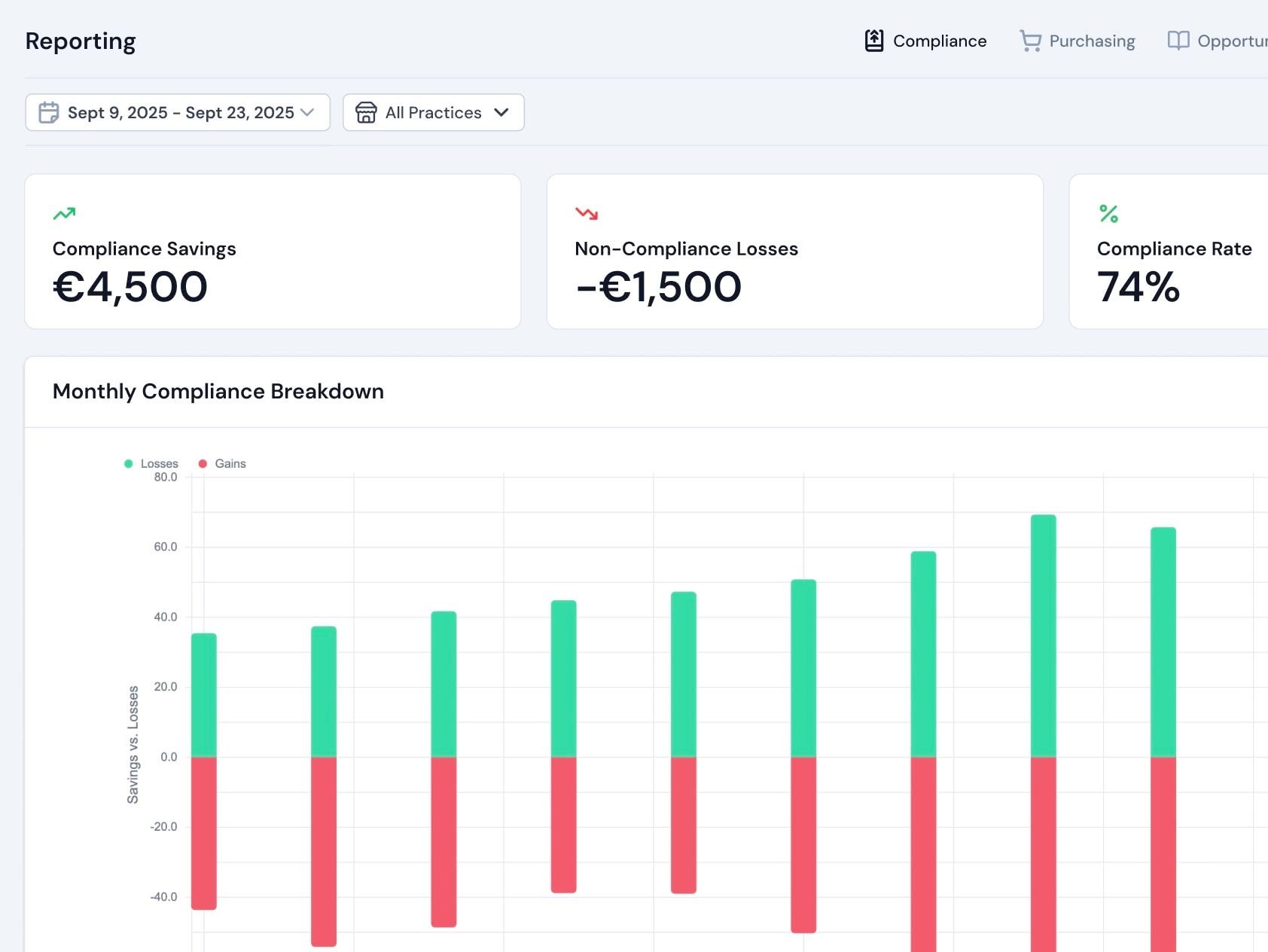Click the Reporting page title
Screen dimensions: 1268x952
(81, 41)
